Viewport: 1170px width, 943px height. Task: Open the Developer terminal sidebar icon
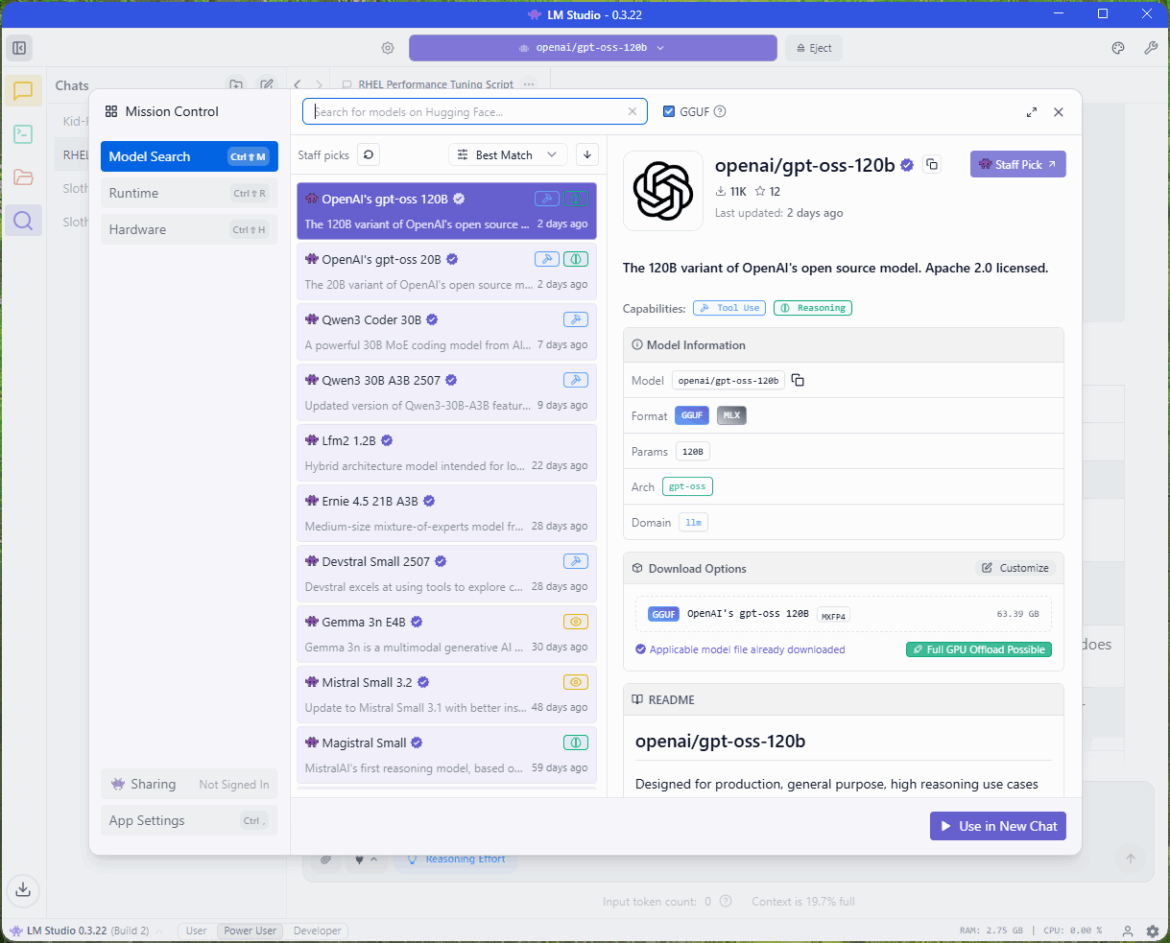(x=23, y=134)
